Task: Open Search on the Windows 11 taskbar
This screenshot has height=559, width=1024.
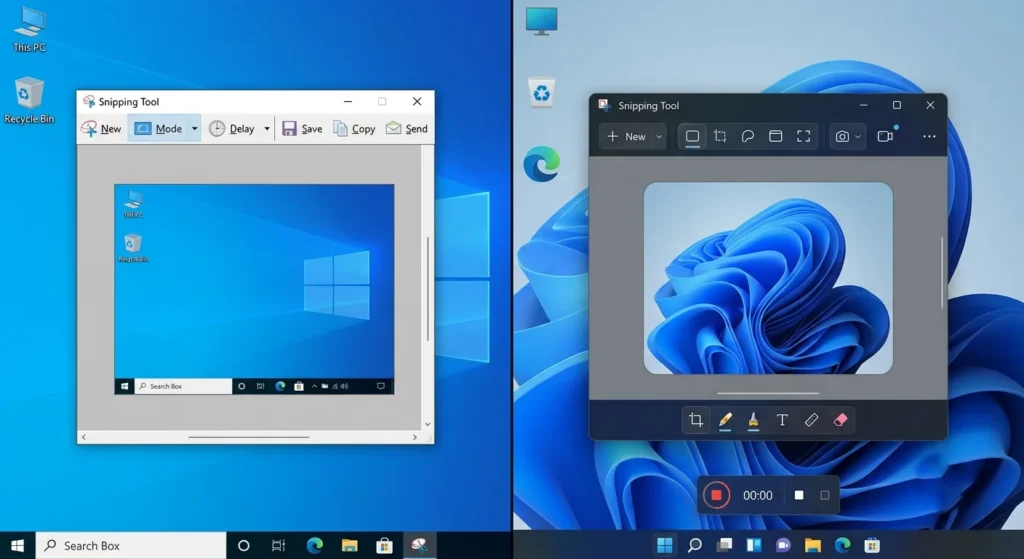Action: (695, 545)
